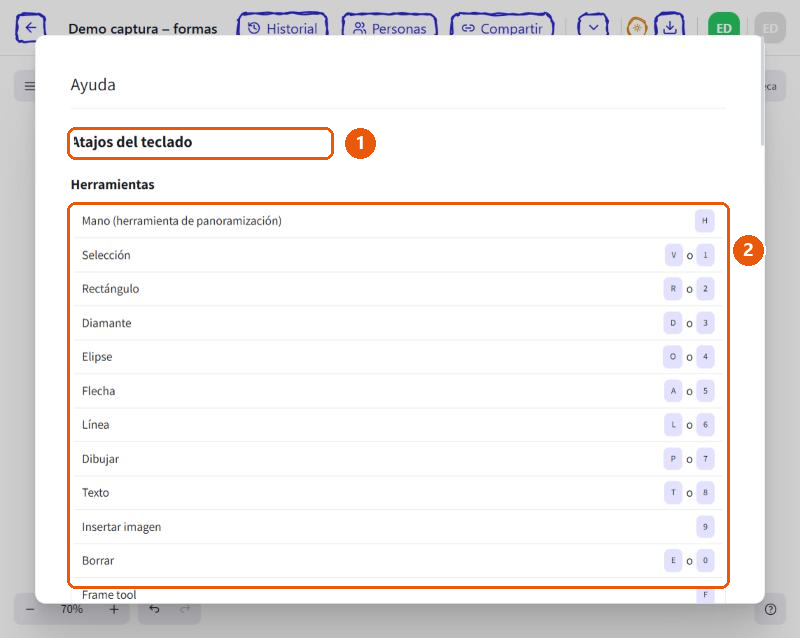Click the "Elipse" shortcut row label
This screenshot has height=638, width=800.
click(97, 357)
